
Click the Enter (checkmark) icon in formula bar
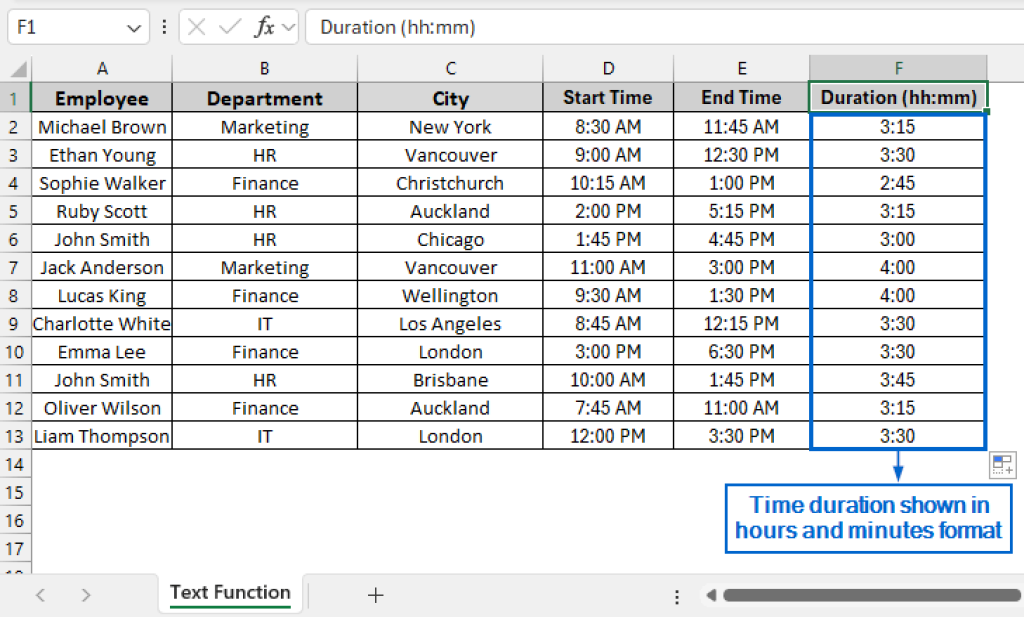(228, 27)
